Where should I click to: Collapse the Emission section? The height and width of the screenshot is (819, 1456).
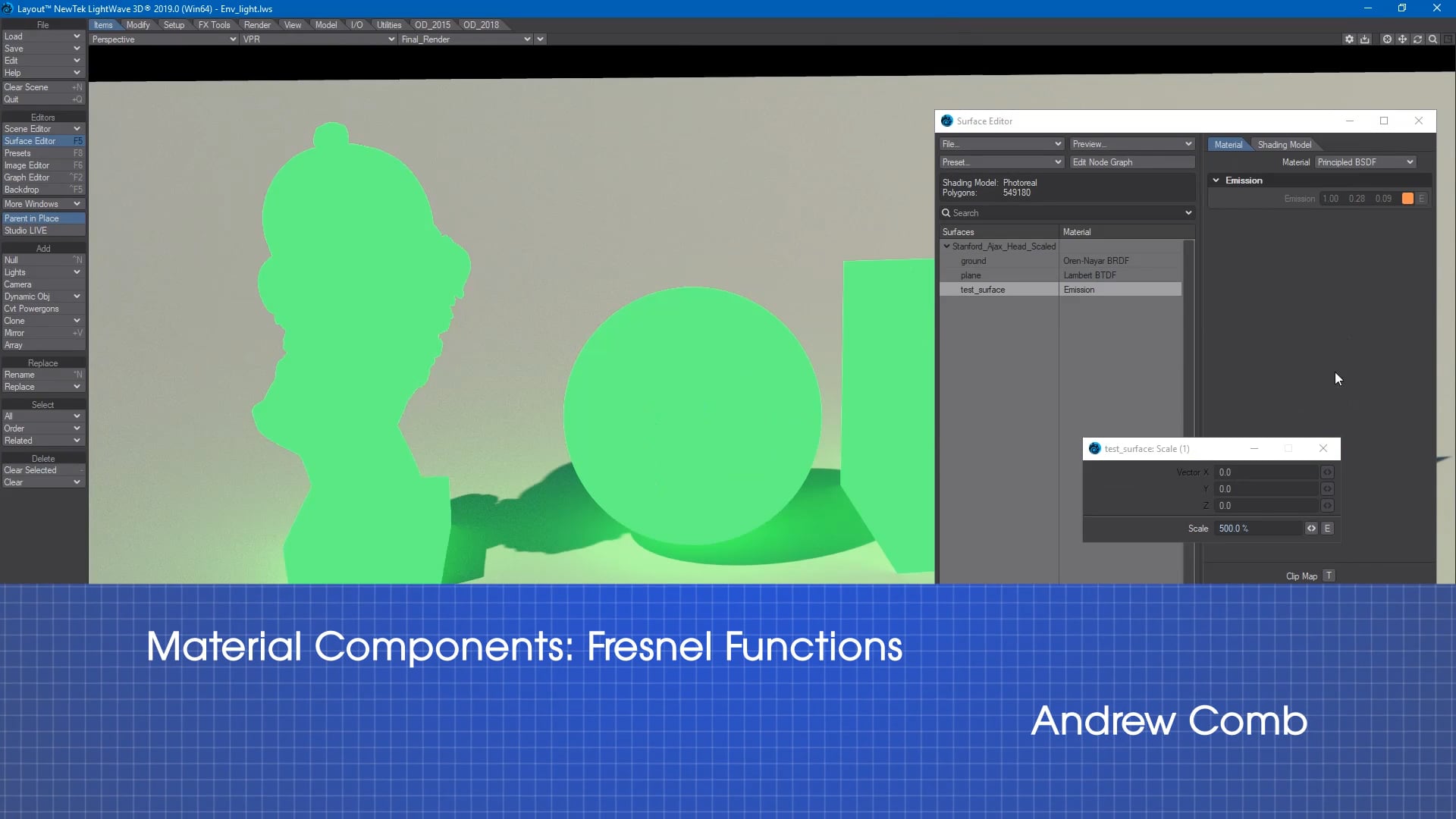[x=1216, y=180]
